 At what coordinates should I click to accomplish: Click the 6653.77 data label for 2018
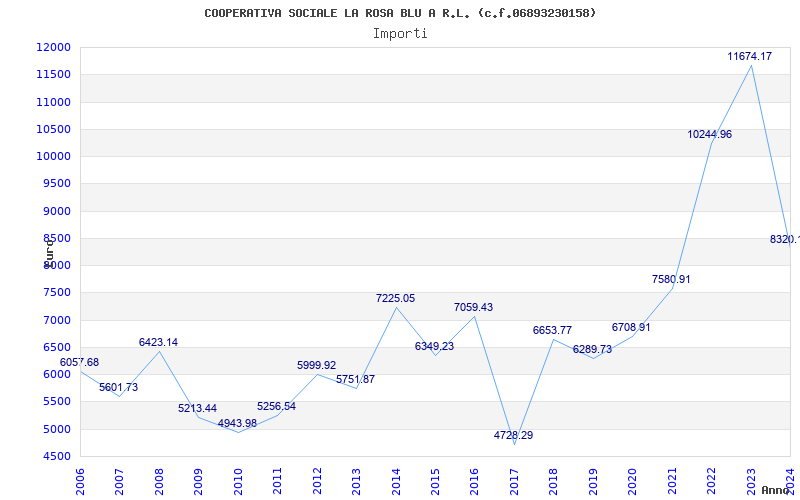(x=552, y=331)
